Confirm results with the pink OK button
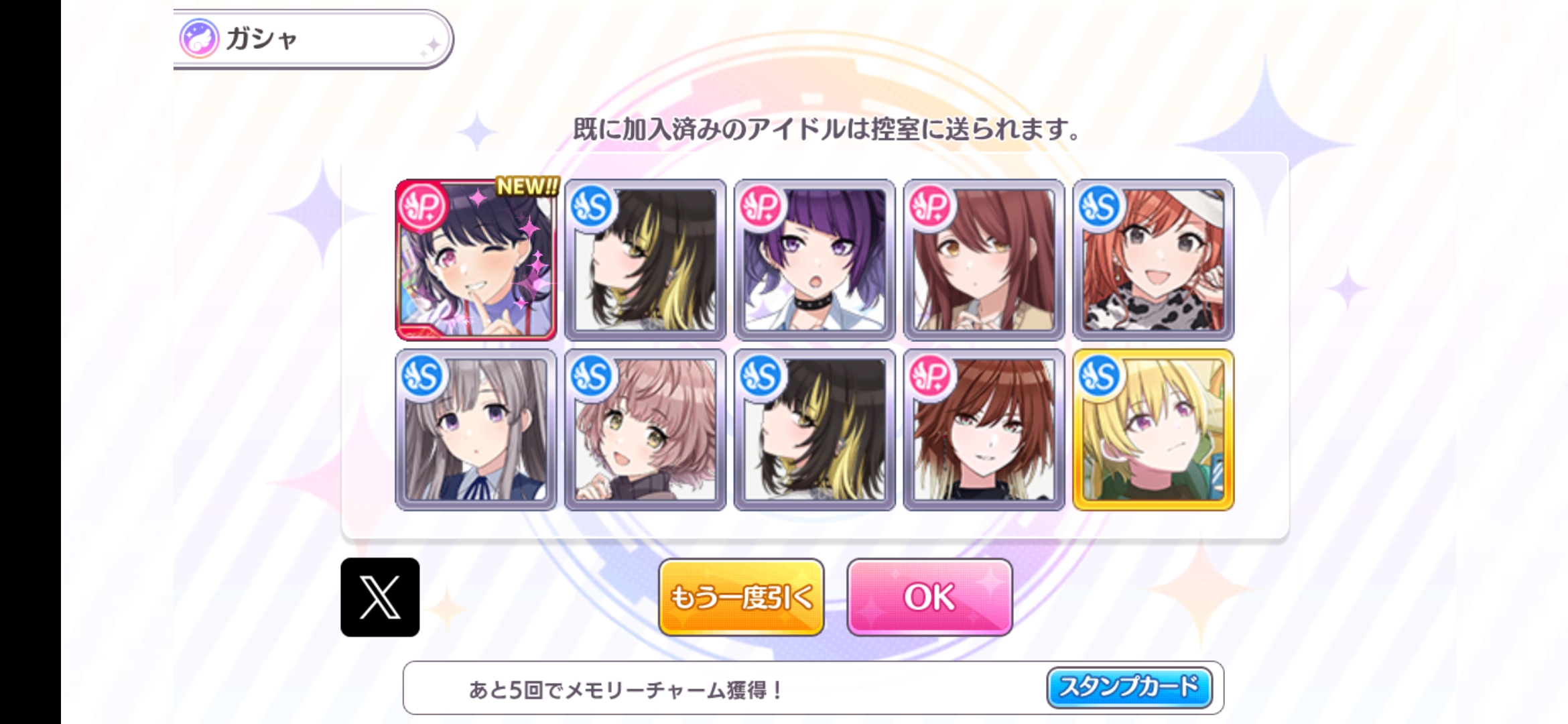Image resolution: width=1568 pixels, height=724 pixels. 929,597
